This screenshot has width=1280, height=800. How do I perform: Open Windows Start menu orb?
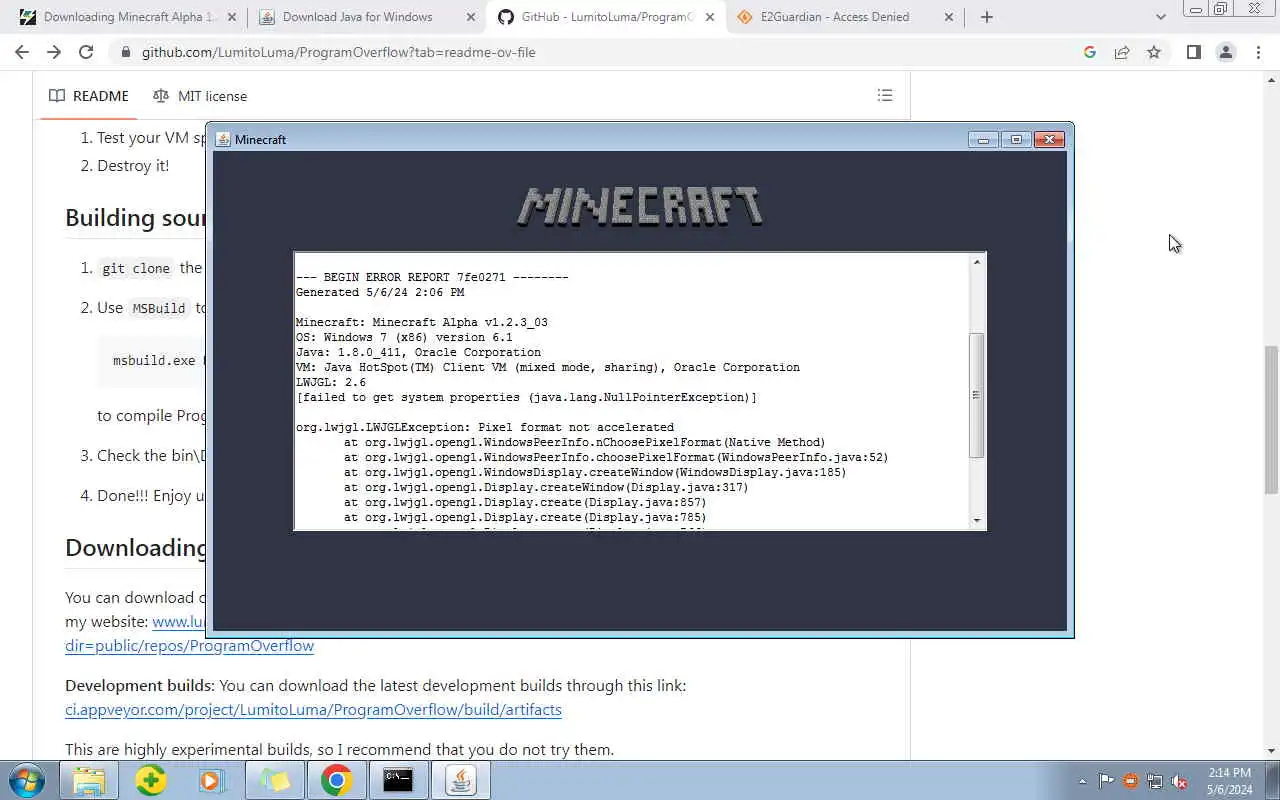[26, 780]
